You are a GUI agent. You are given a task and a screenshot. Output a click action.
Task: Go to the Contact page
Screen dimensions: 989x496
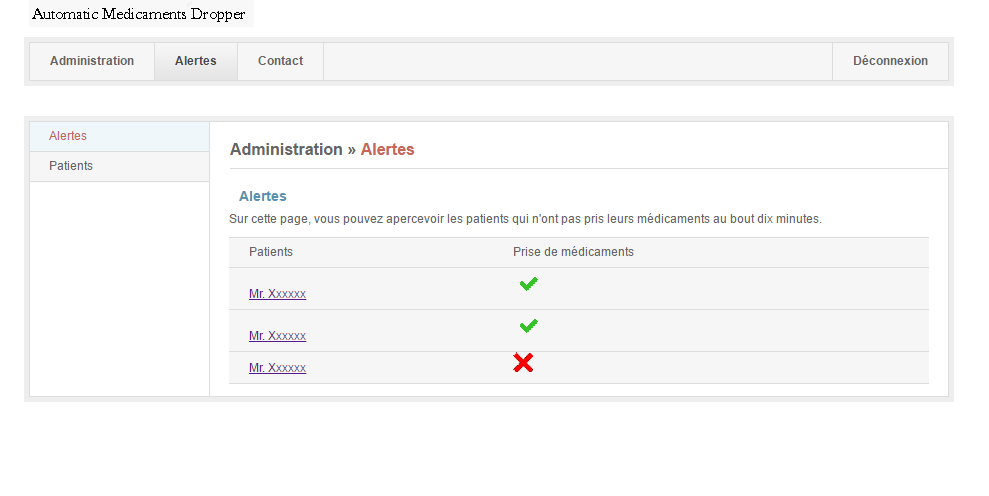280,61
